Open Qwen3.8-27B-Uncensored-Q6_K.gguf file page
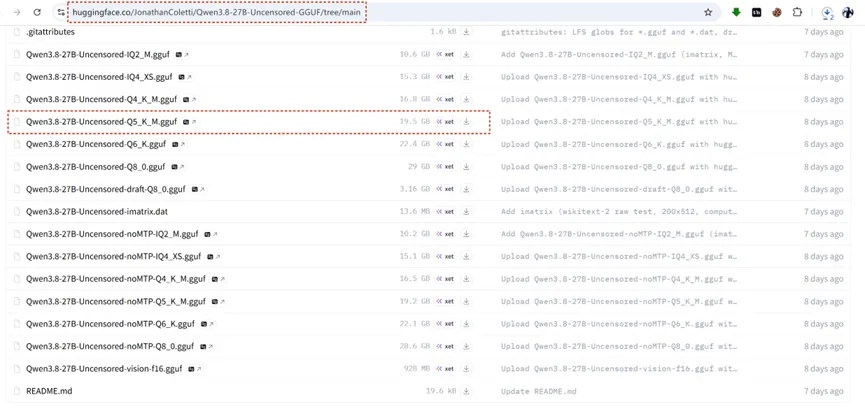The width and height of the screenshot is (865, 409). click(x=96, y=144)
